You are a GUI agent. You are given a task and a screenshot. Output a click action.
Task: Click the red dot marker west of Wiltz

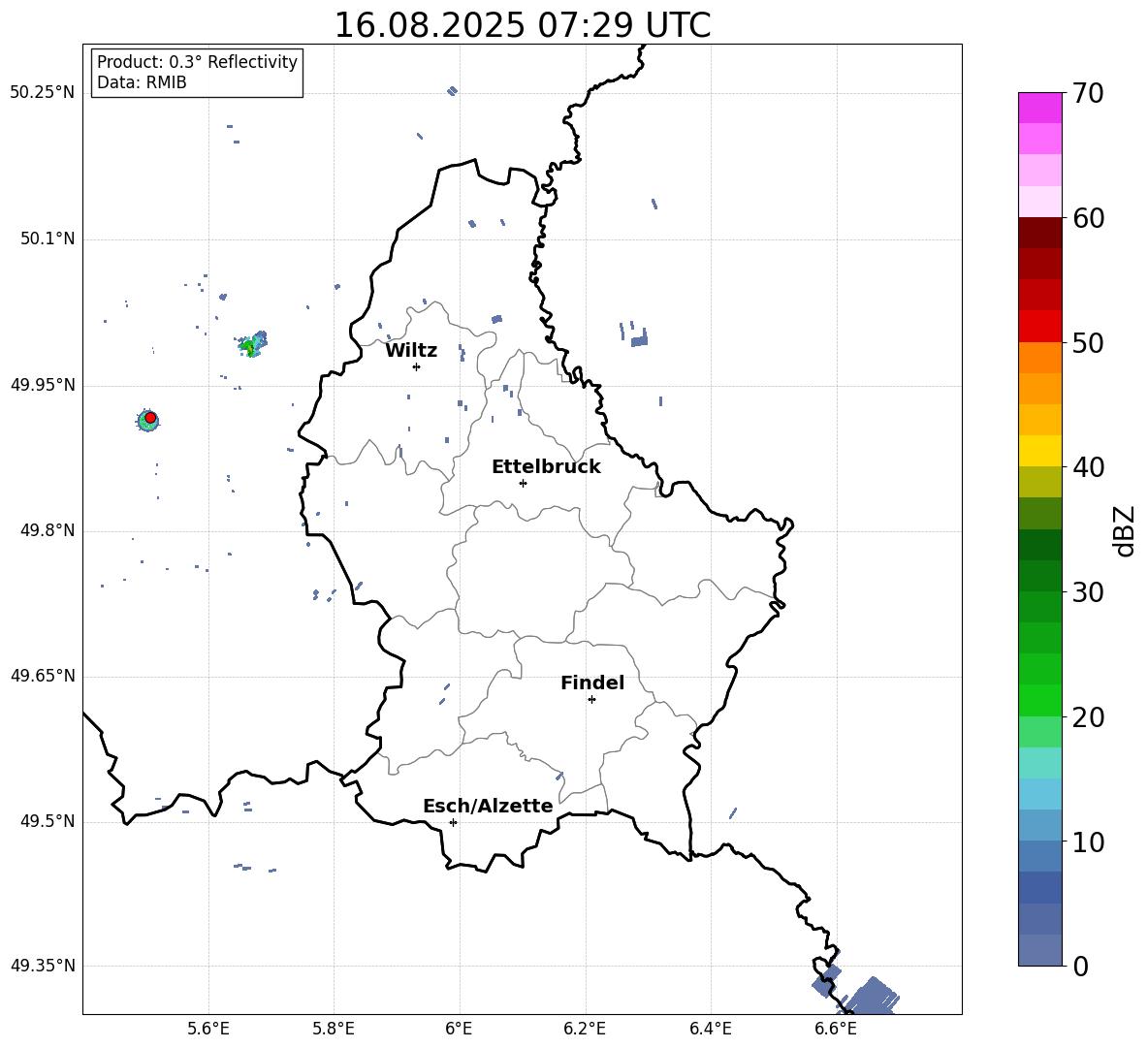click(x=150, y=418)
